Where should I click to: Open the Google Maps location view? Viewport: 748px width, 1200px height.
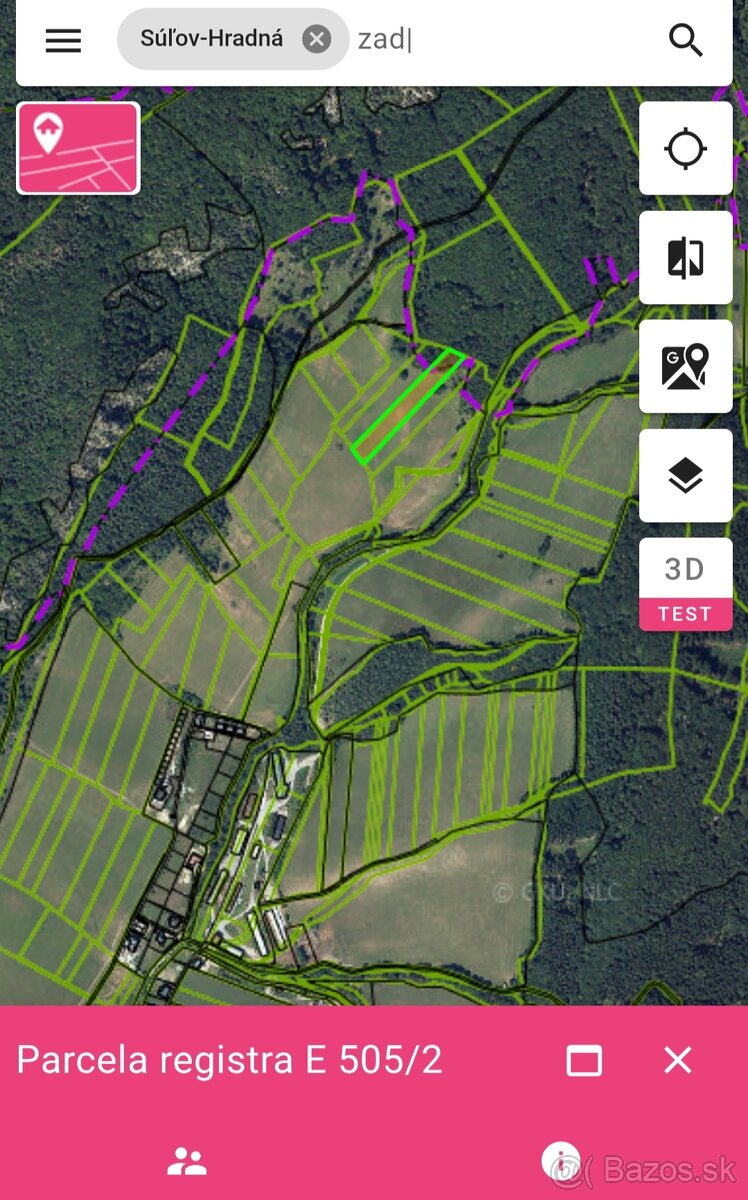686,367
